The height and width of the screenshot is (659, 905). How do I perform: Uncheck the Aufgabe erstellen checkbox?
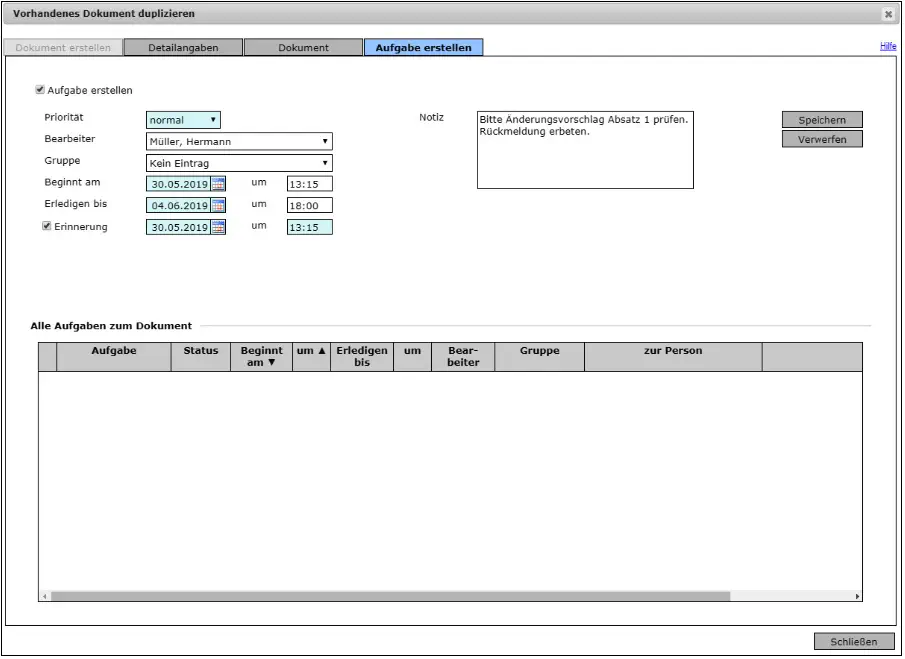coord(40,90)
